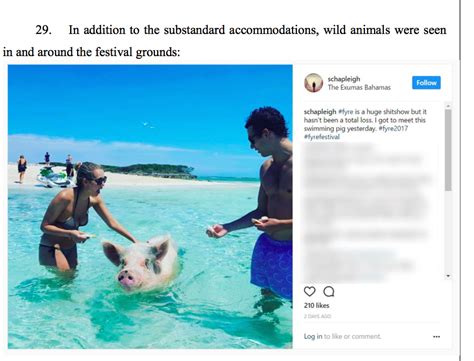This screenshot has height=361, width=474.
Task: Open the three-dots more options menu
Action: [436, 337]
